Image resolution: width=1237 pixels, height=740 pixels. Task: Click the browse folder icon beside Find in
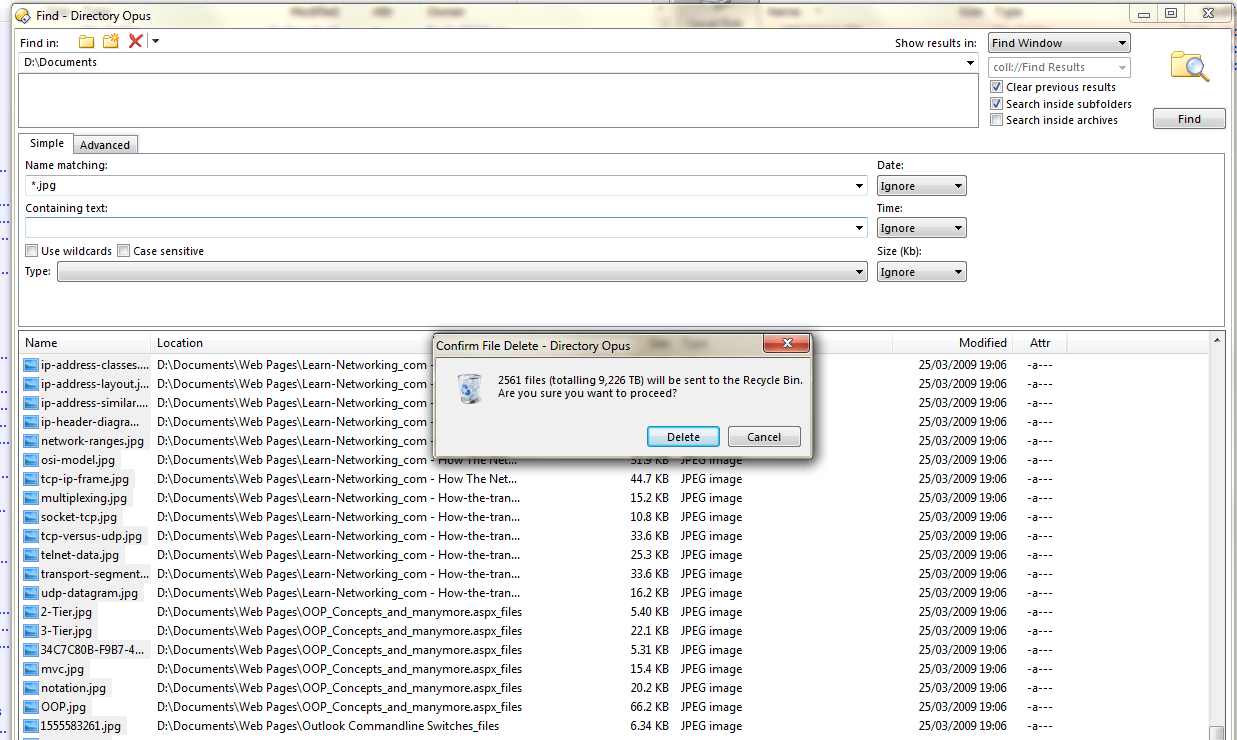click(x=87, y=41)
